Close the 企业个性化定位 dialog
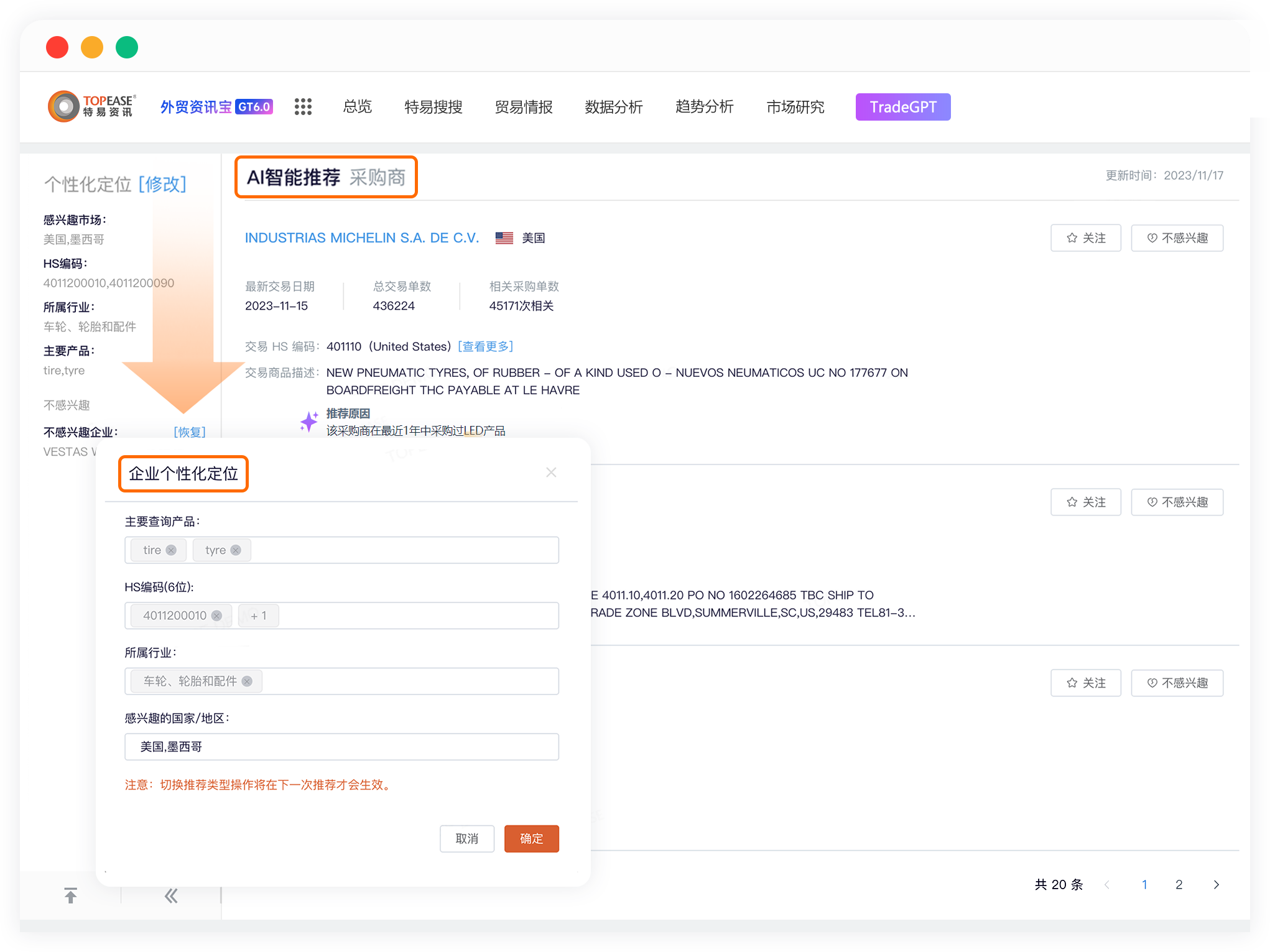 tap(551, 473)
